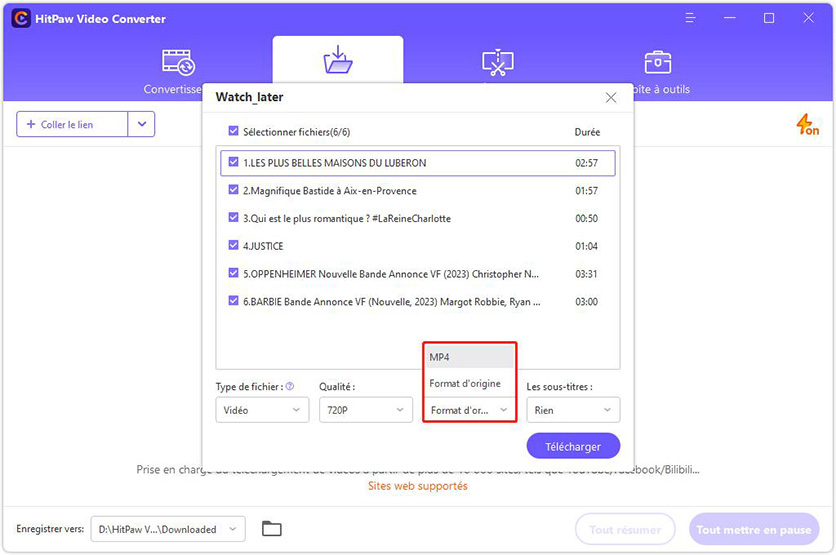Viewport: 836px width, 555px height.
Task: Open the Type de fichier Vidéo dropdown
Action: (262, 410)
